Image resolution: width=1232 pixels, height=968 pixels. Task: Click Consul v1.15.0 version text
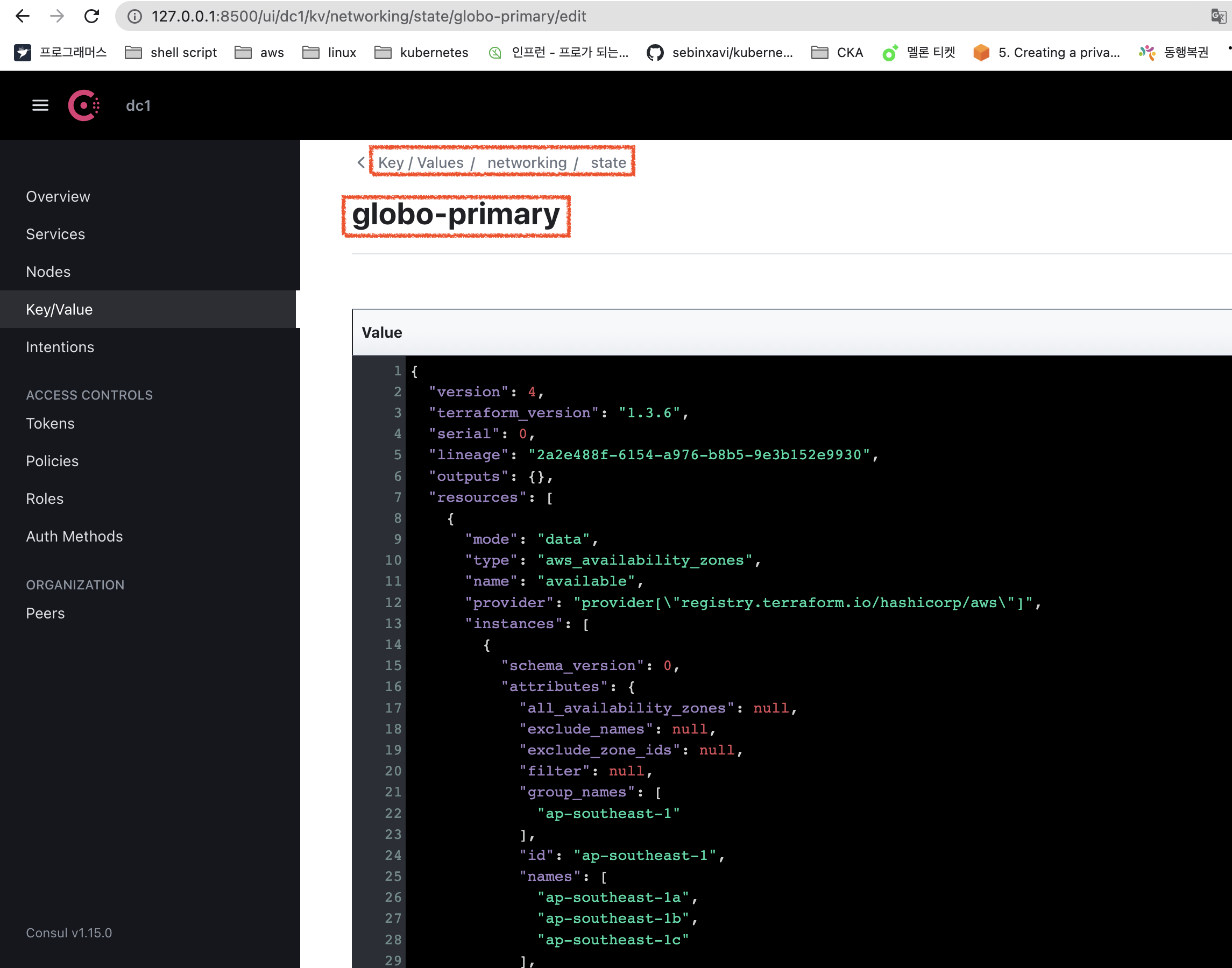[69, 933]
